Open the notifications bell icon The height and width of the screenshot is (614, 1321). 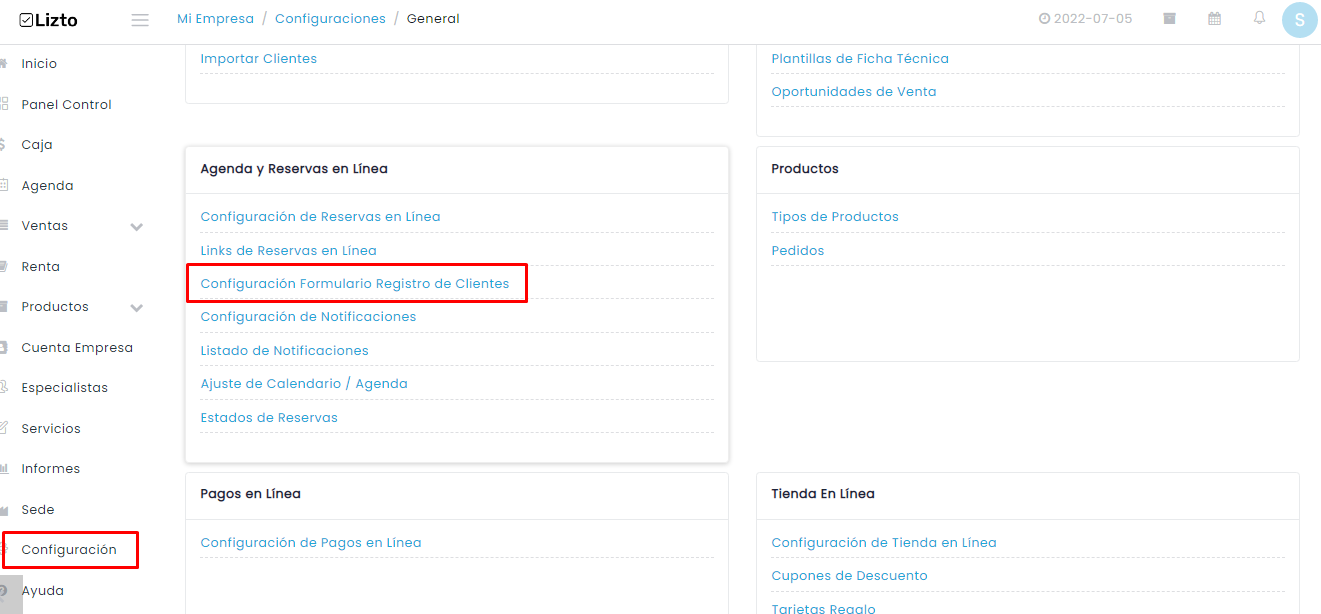point(1259,18)
